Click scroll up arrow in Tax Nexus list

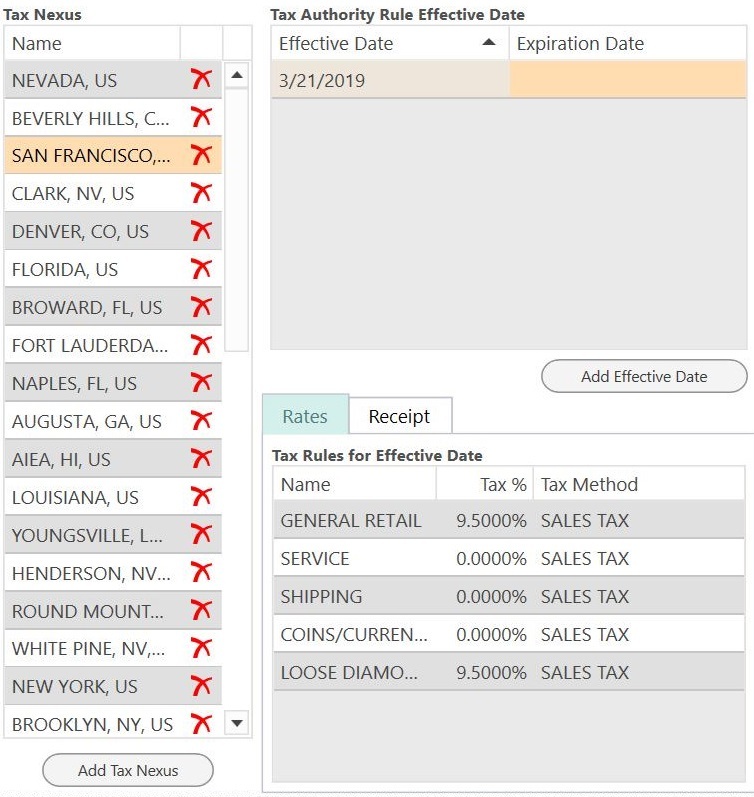coord(236,75)
